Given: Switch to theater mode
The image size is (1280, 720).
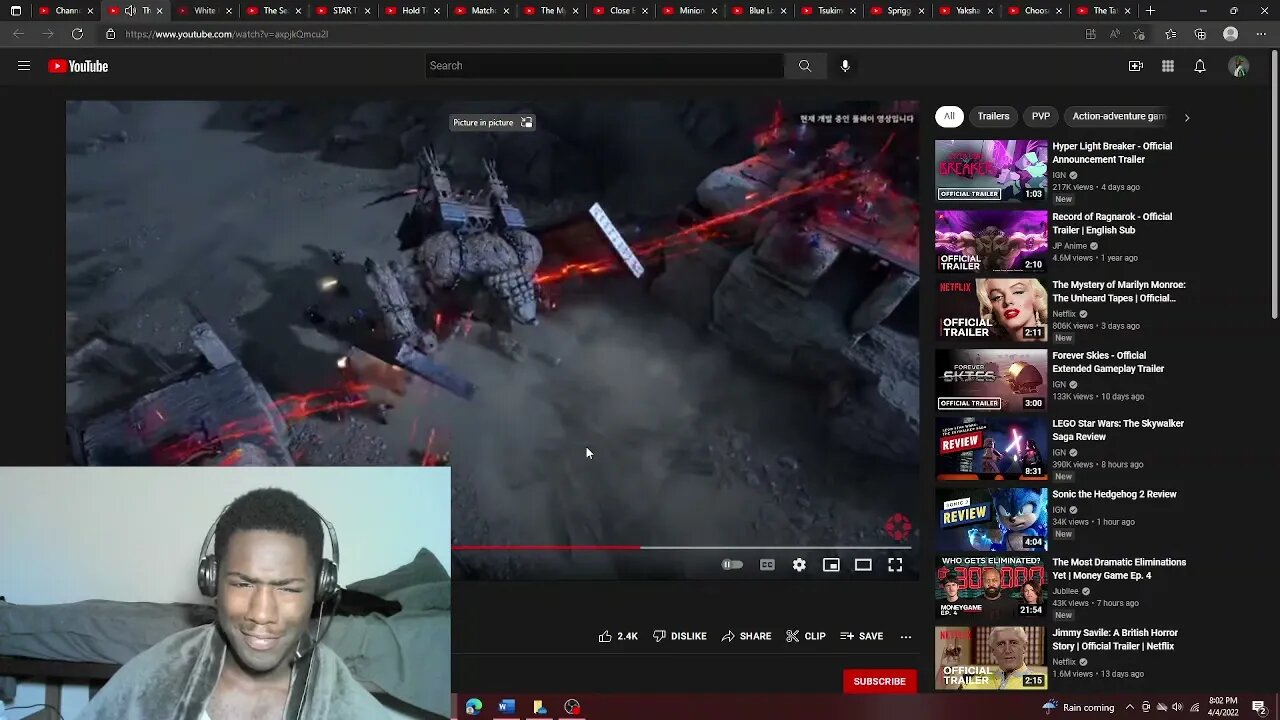Looking at the screenshot, I should (863, 565).
